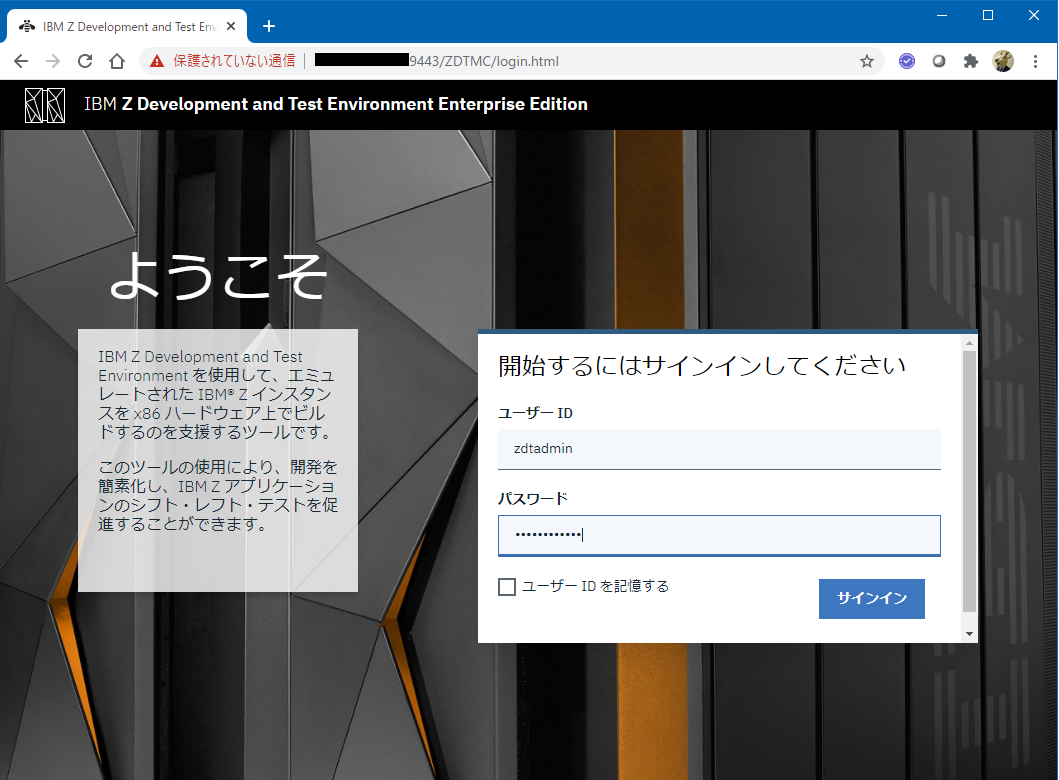Select the IBM Z Development and Test tab
Viewport: 1059px width, 780px height.
127,26
